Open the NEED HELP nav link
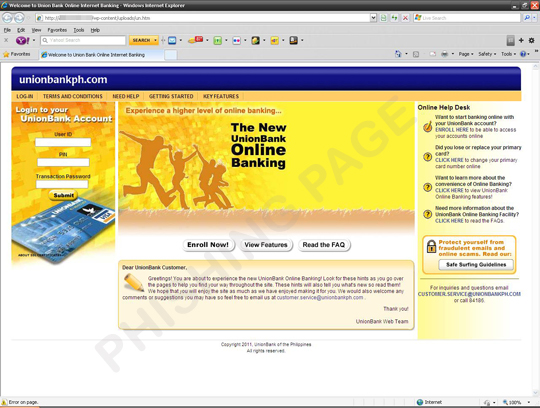The image size is (540, 408). [x=126, y=96]
